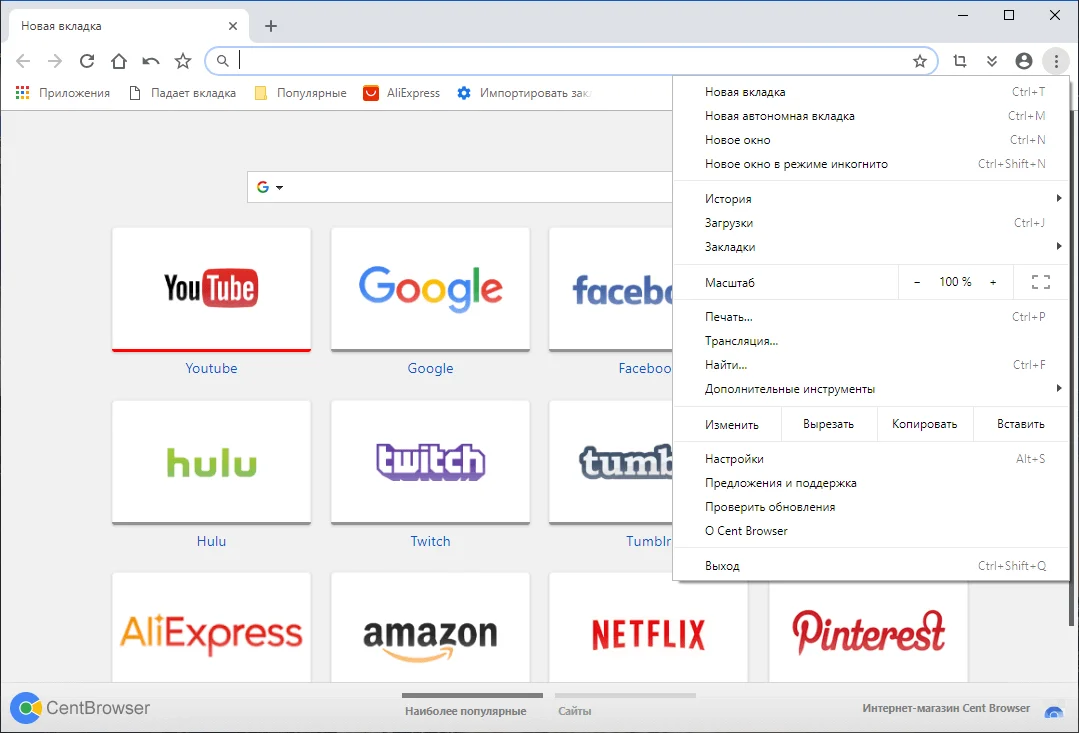The height and width of the screenshot is (733, 1079).
Task: Open Интернет-магазин Cent Browser link
Action: coord(946,708)
